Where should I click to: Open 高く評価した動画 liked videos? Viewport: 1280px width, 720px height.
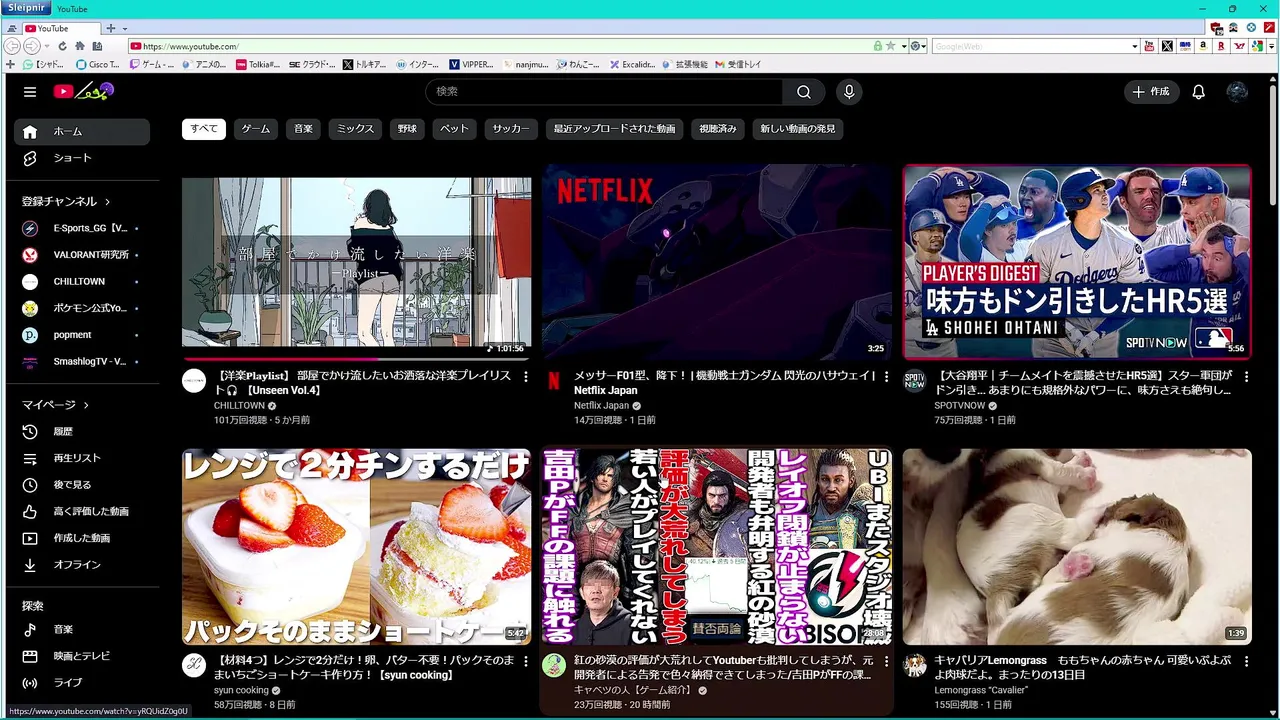click(x=82, y=511)
